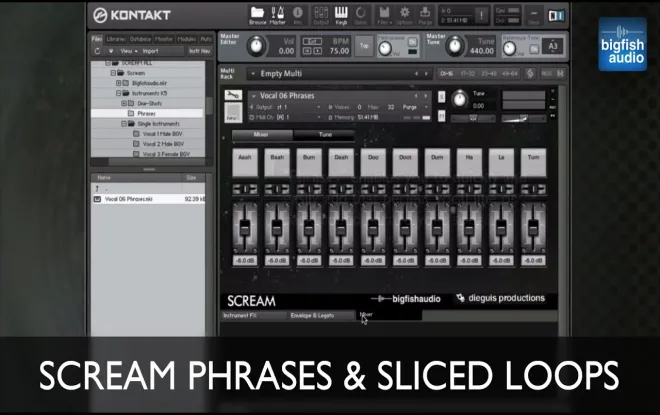660x415 pixels.
Task: Open the Files floppy disk menu
Action: (x=384, y=15)
